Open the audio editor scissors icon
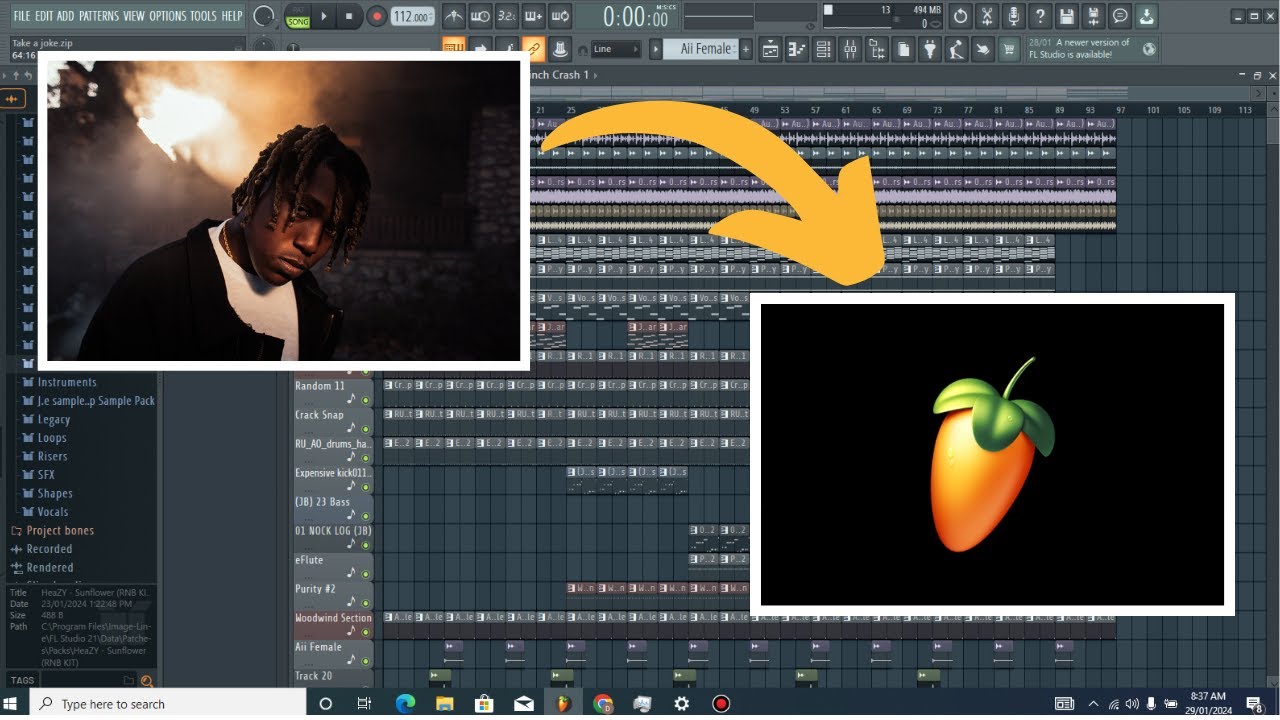Screen dimensions: 1280x720 (x=988, y=16)
